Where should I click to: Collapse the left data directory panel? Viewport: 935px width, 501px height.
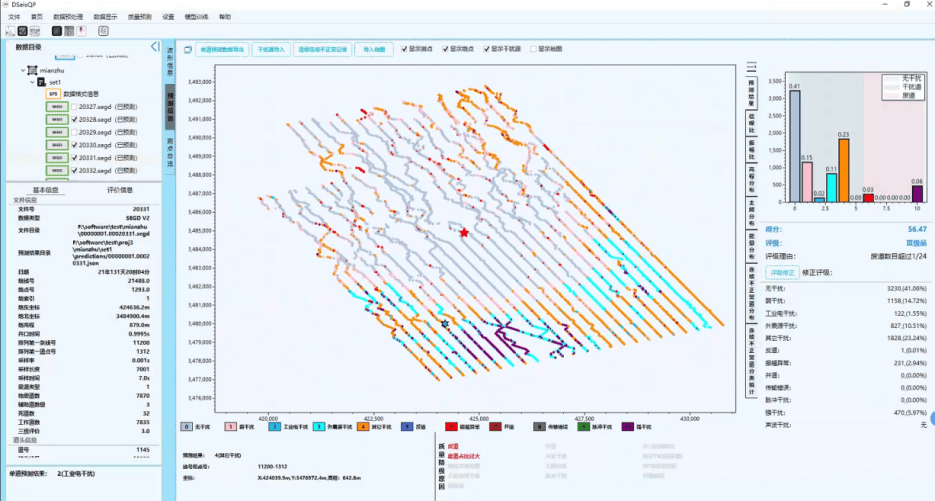tap(155, 47)
